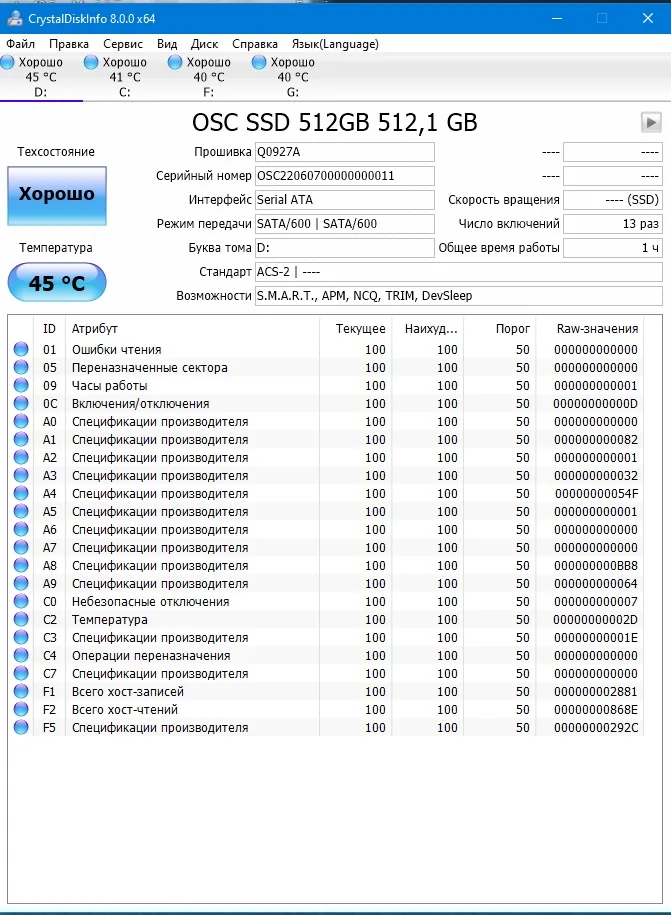Select disk C: tab at 41 °C
The width and height of the screenshot is (671, 915).
coord(124,77)
